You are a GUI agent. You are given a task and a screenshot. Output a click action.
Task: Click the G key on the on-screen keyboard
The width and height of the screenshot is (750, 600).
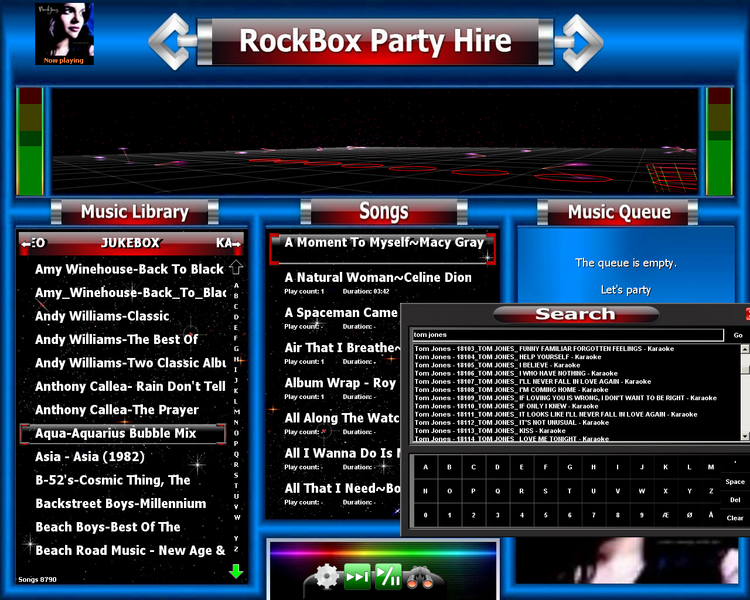570,467
